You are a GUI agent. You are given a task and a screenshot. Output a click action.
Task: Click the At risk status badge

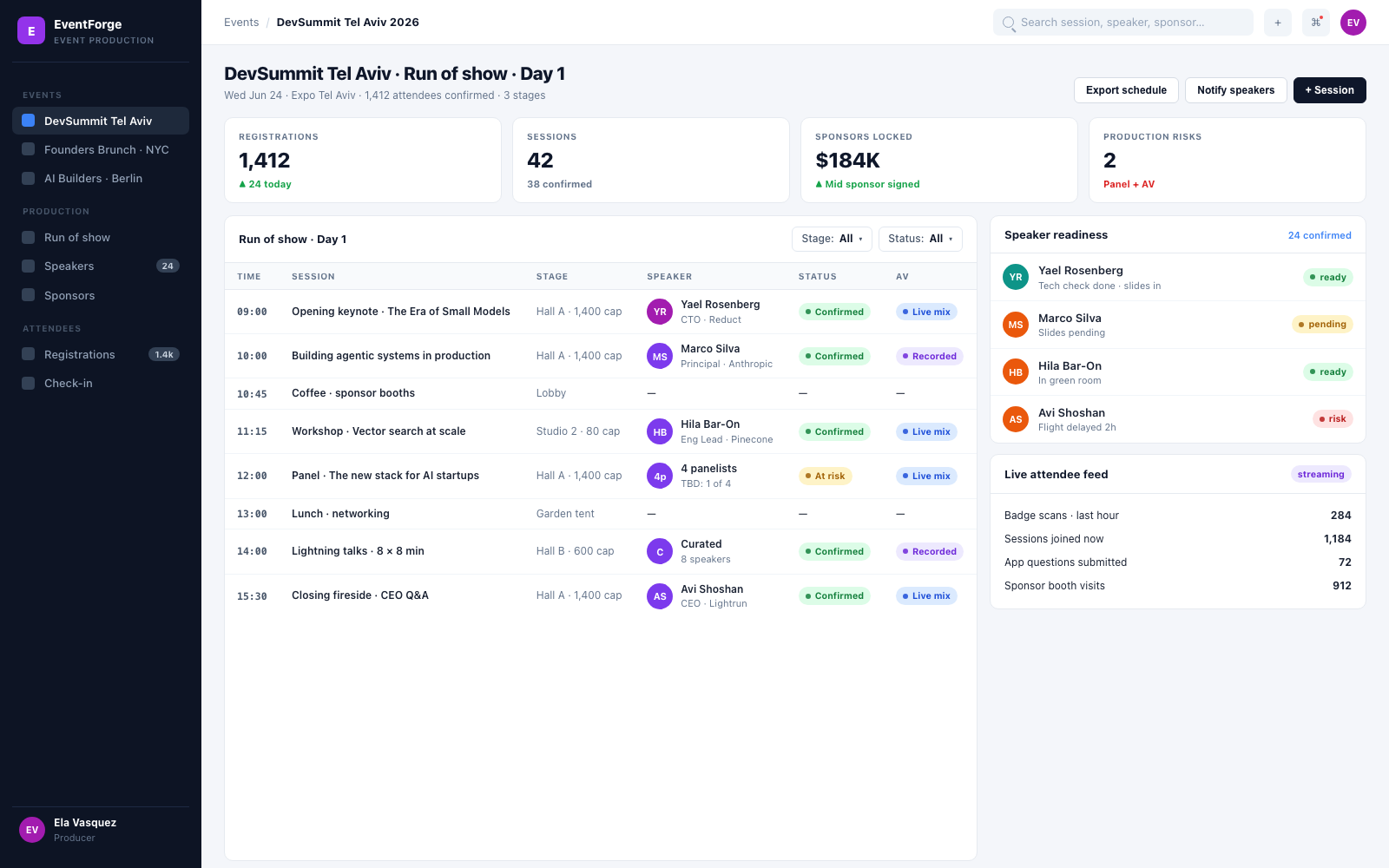(826, 476)
